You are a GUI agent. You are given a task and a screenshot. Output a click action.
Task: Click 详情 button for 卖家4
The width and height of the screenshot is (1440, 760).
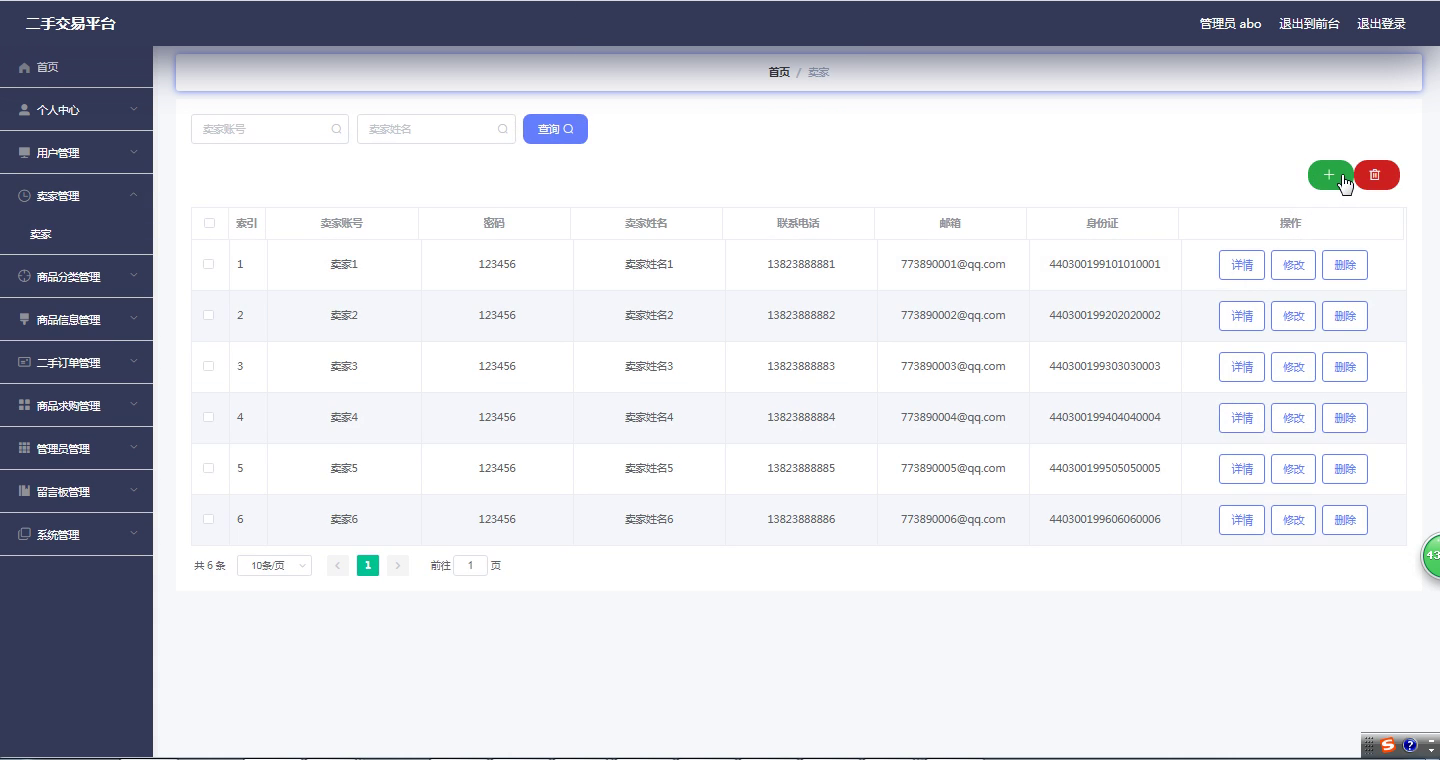pyautogui.click(x=1242, y=418)
